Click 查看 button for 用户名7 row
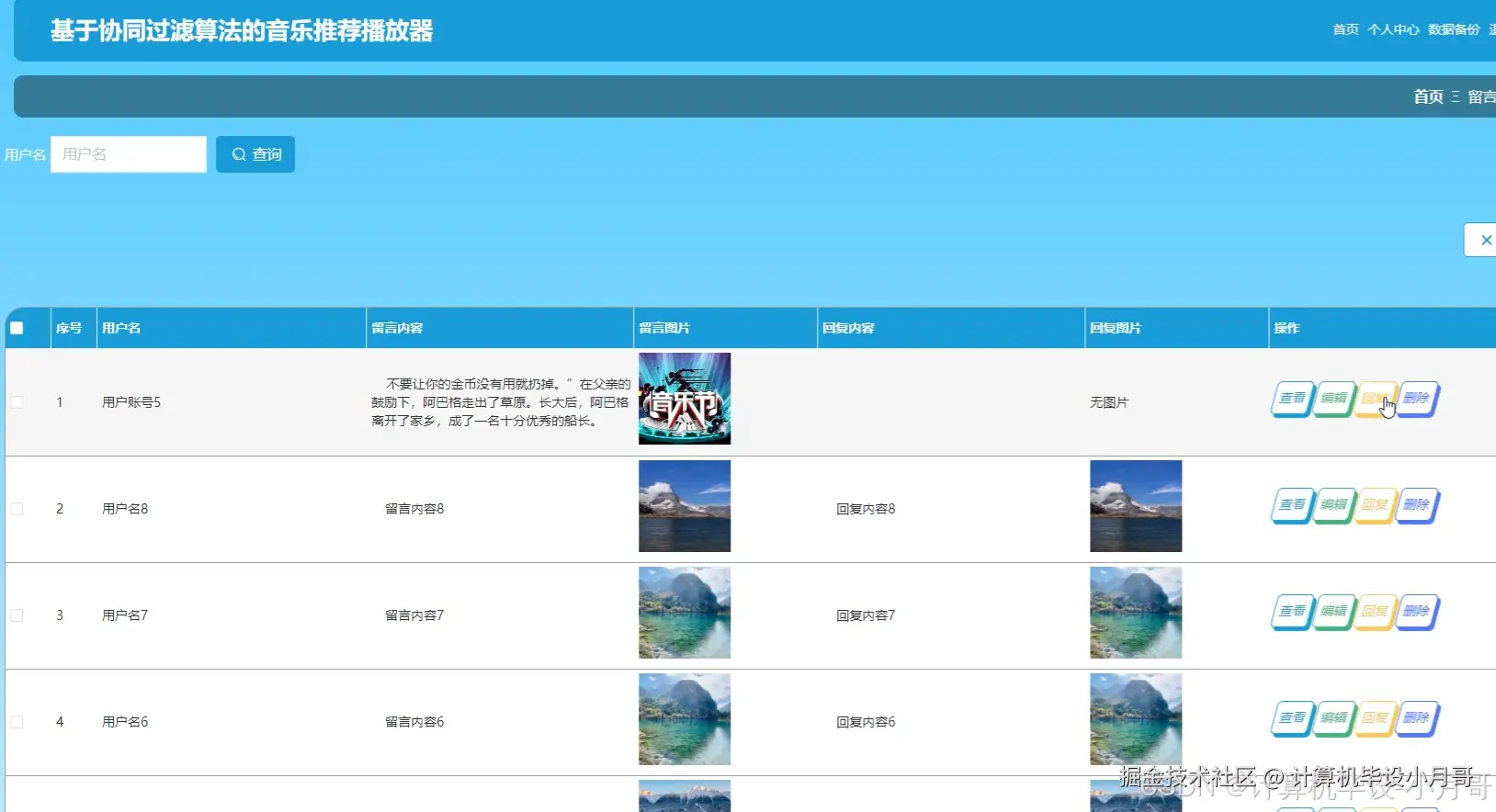The height and width of the screenshot is (812, 1496). pyautogui.click(x=1292, y=612)
